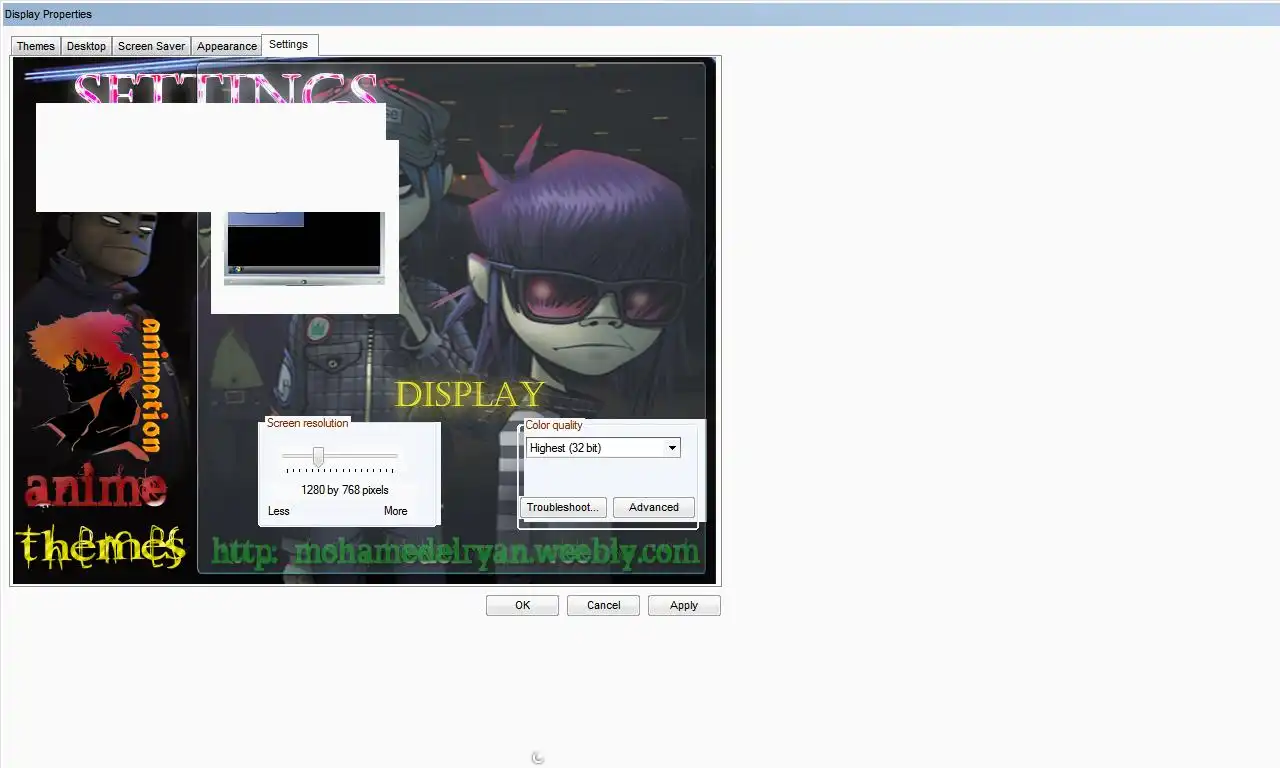Click the Apply button

pos(684,605)
